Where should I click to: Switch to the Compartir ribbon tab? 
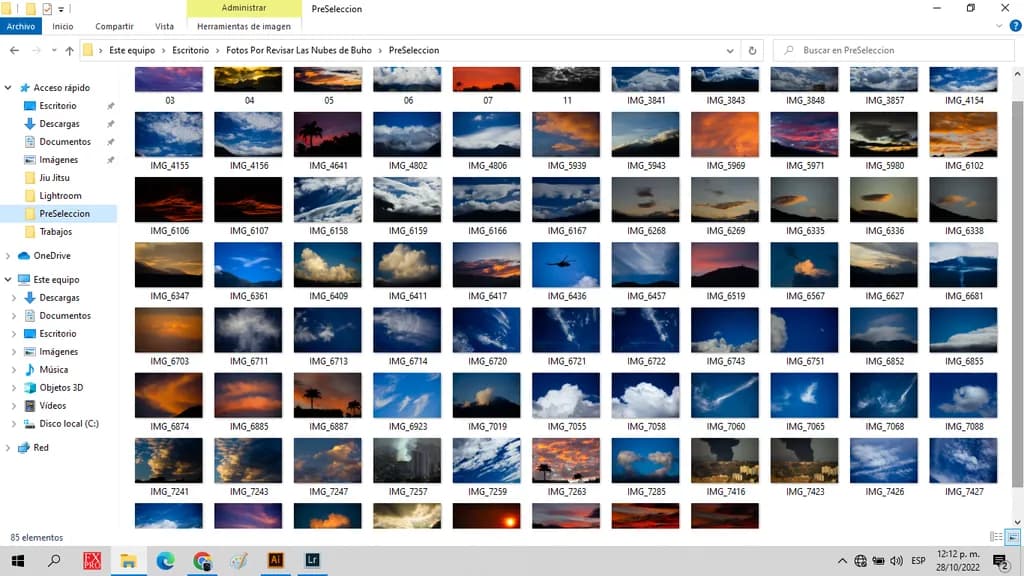[x=114, y=26]
